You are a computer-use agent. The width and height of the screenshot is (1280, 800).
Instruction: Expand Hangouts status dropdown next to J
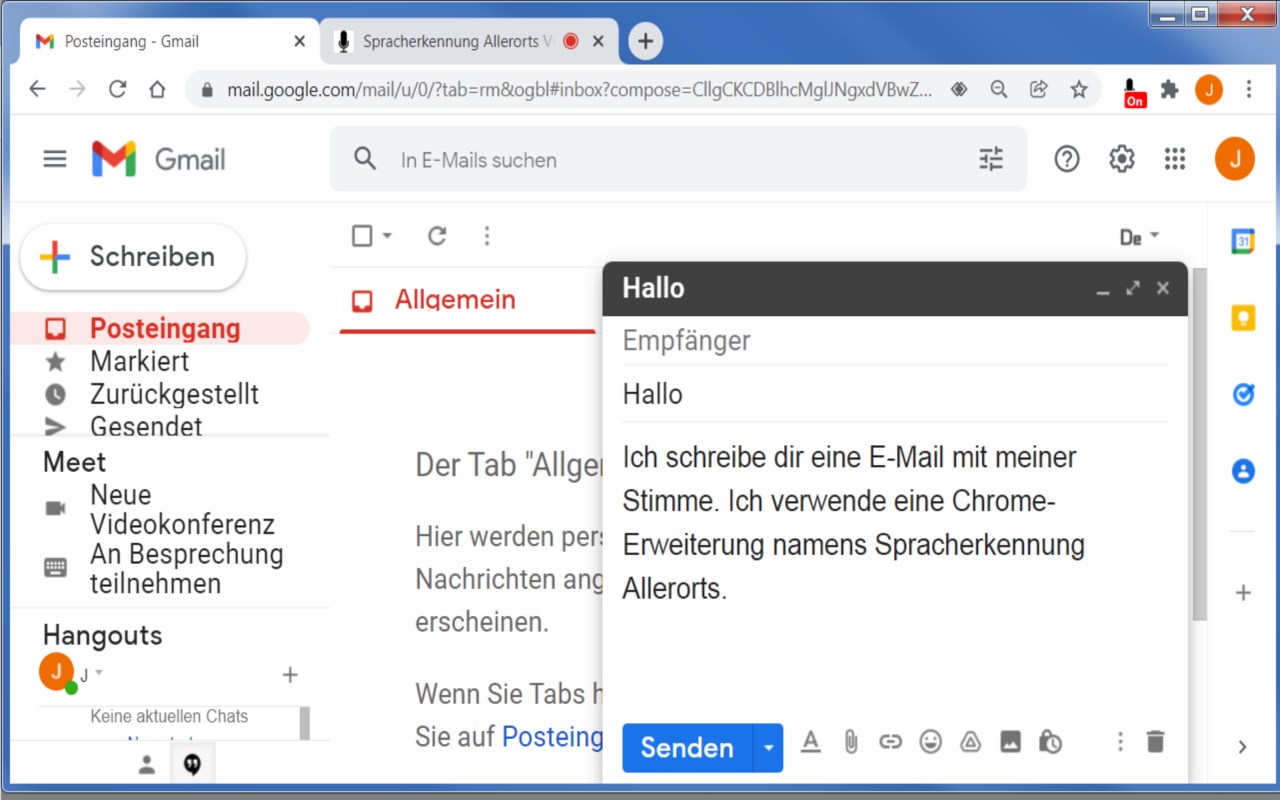(99, 672)
